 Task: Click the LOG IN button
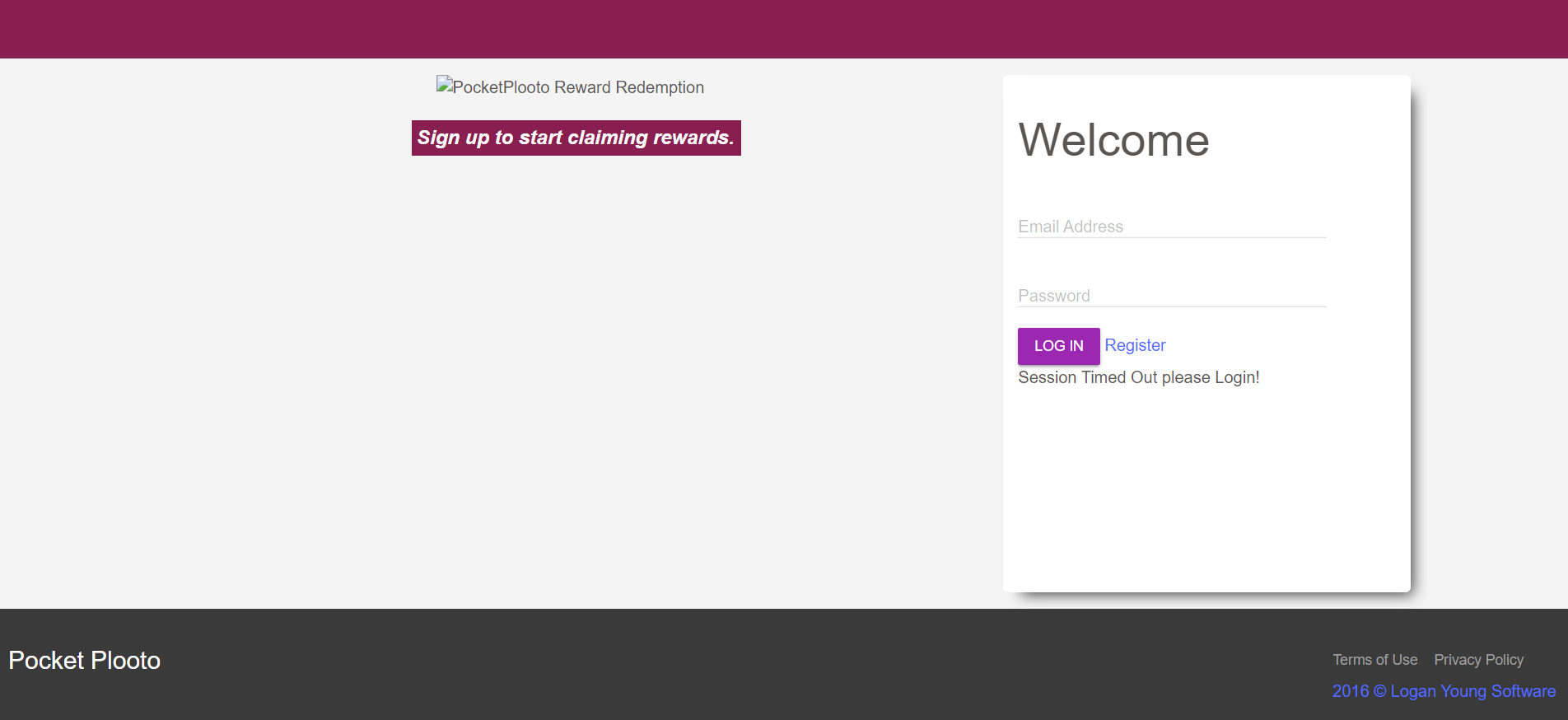point(1058,346)
